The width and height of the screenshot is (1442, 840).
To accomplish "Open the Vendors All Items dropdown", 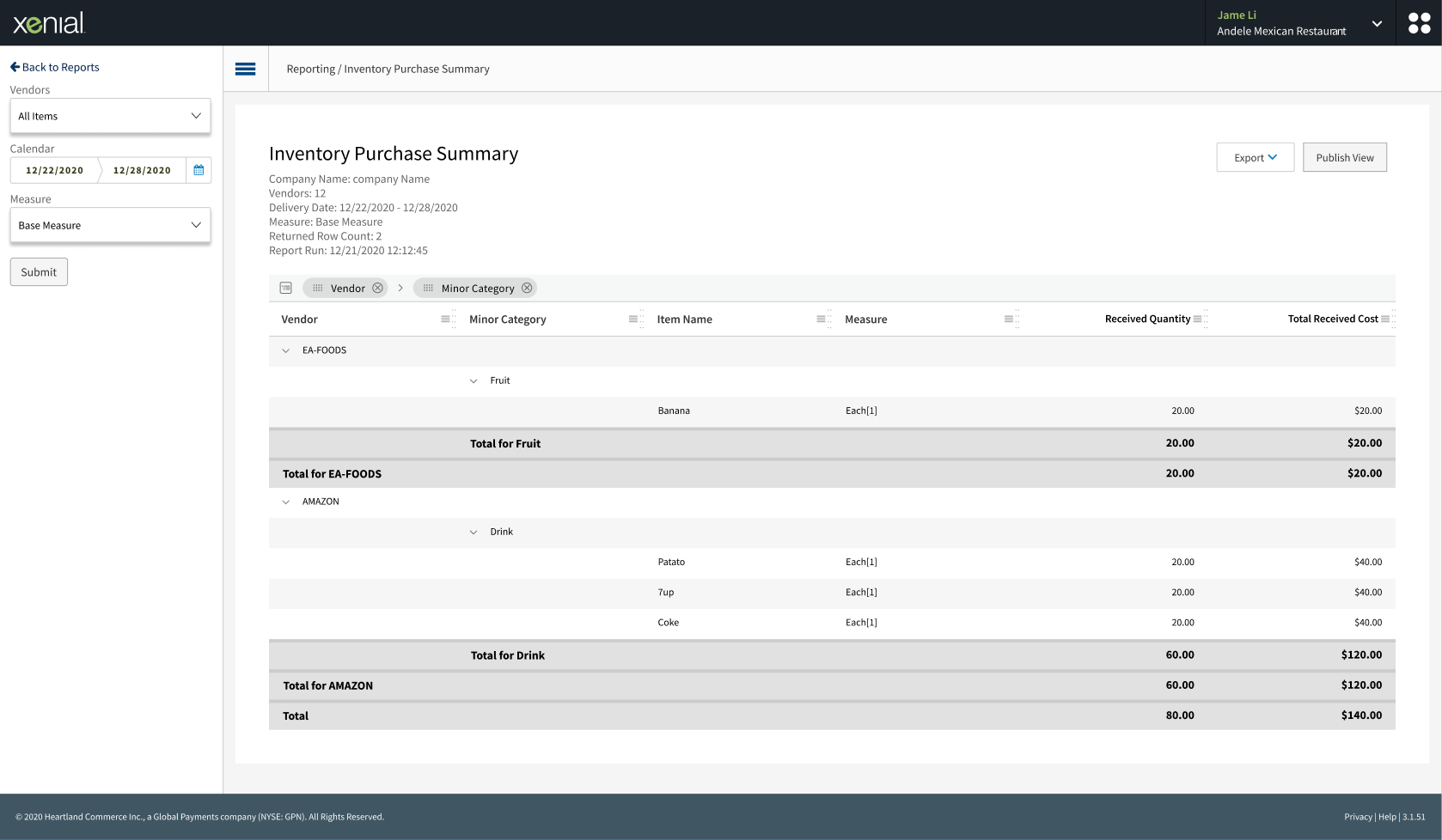I will click(x=110, y=116).
